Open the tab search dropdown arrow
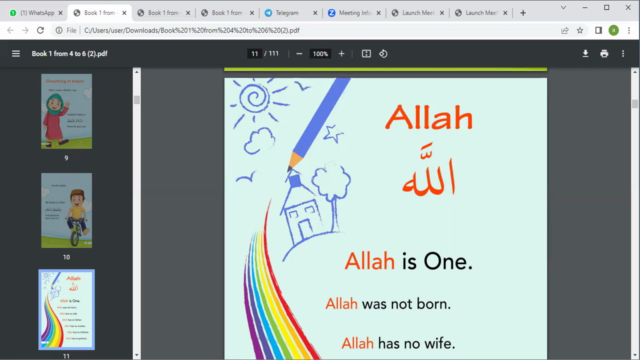The image size is (640, 360). (x=563, y=8)
